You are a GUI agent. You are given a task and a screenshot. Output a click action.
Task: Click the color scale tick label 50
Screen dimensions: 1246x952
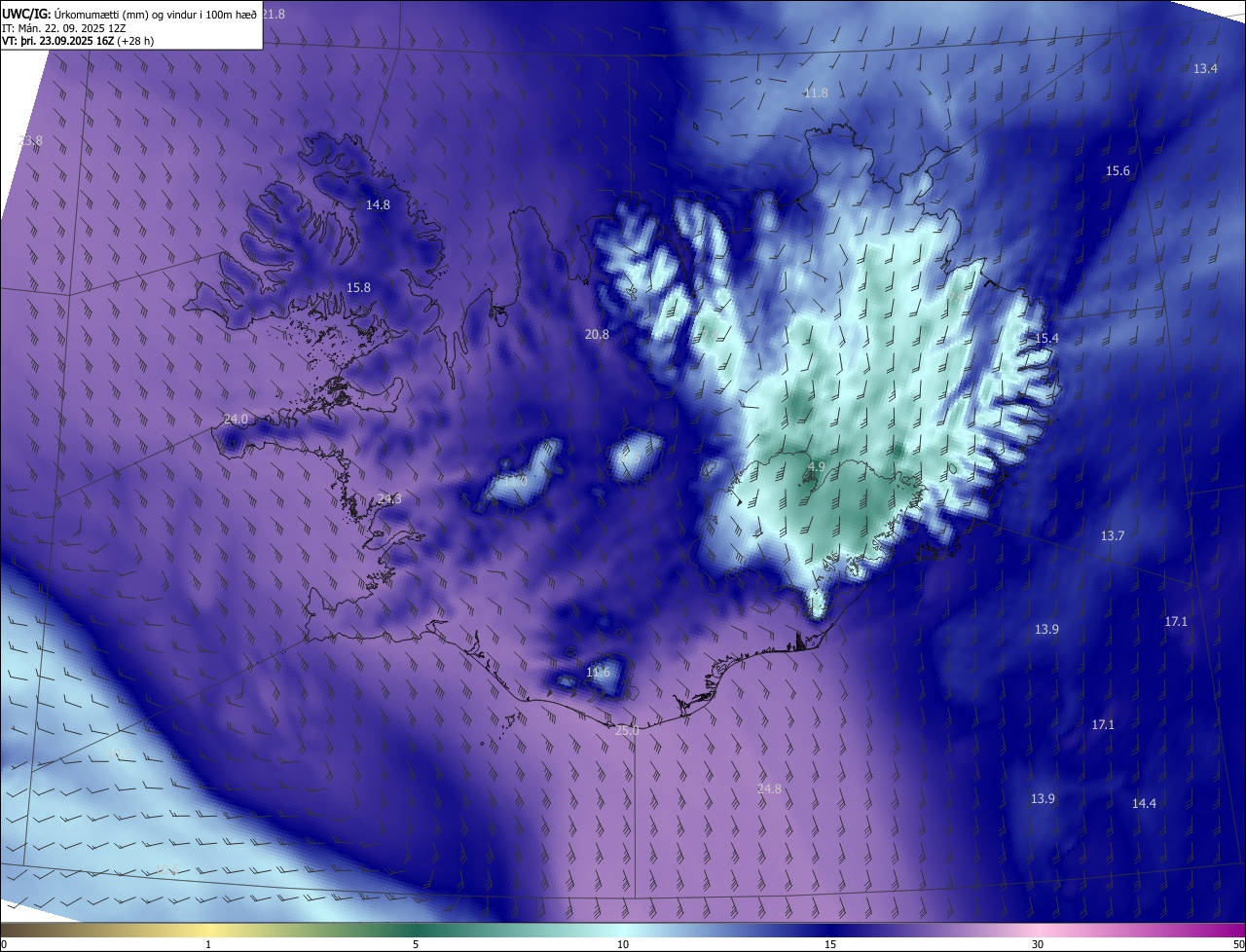pos(1238,944)
